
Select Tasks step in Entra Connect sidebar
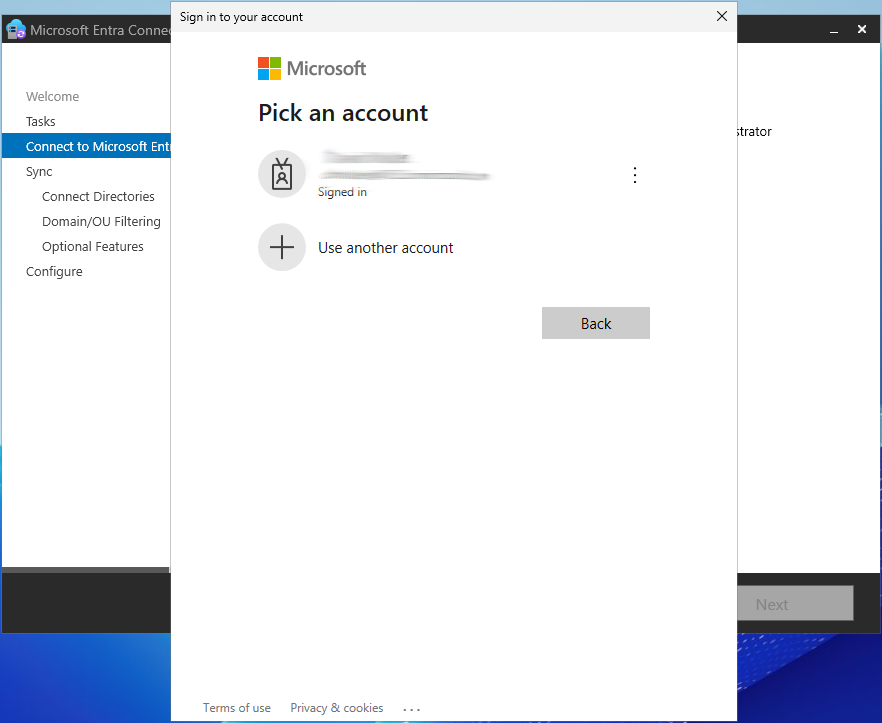click(x=40, y=122)
